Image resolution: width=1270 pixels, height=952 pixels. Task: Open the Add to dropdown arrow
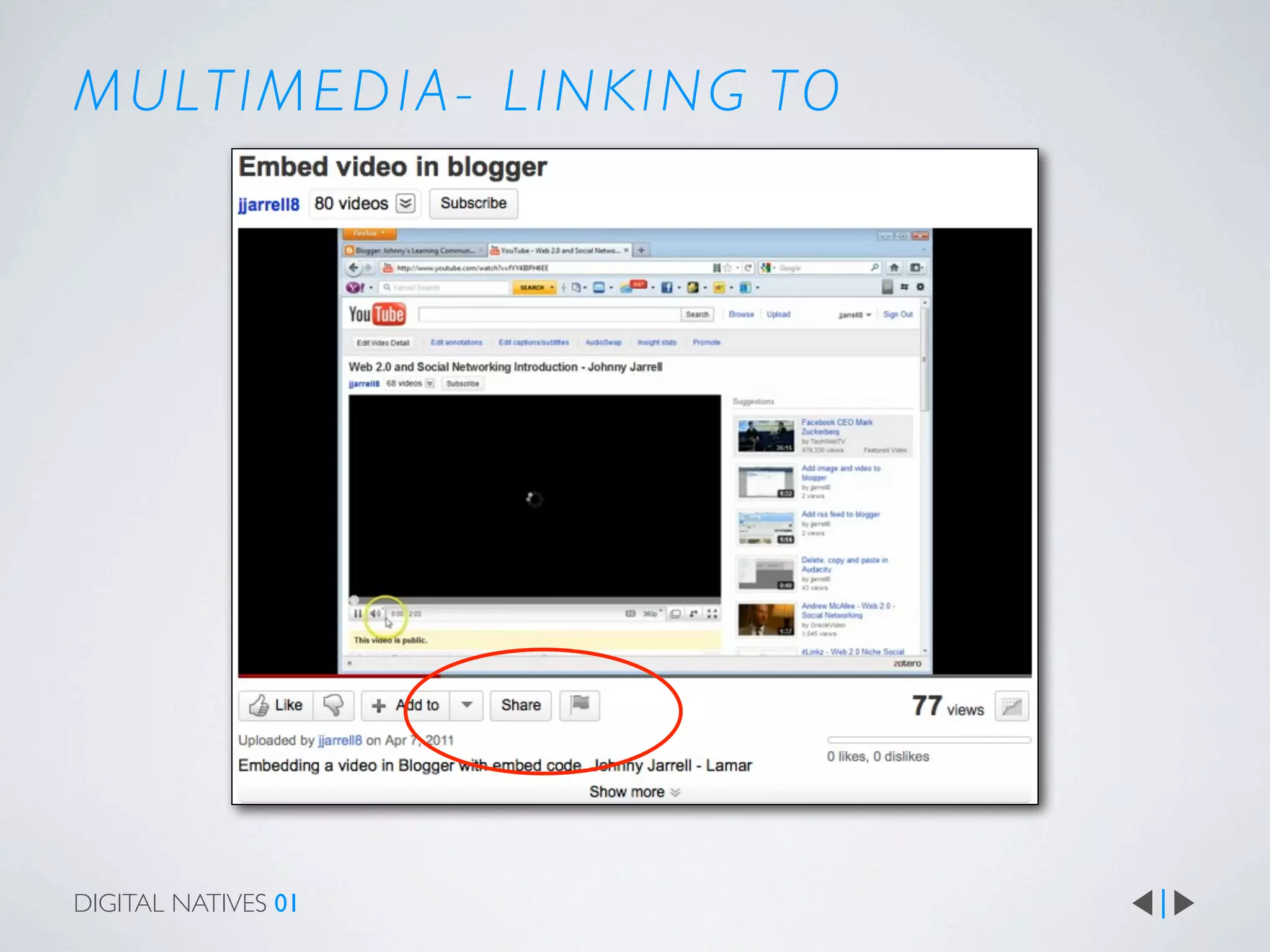point(467,705)
